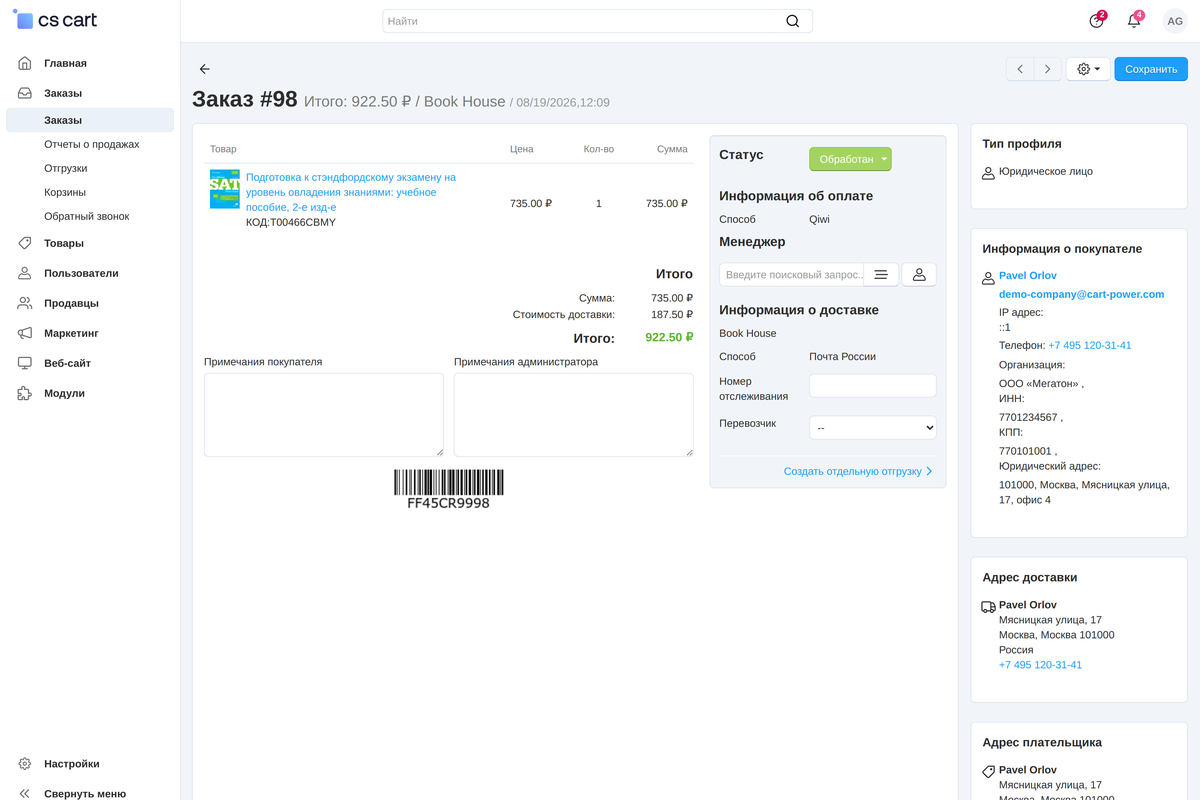Go to previous order with left chevron
Viewport: 1200px width, 800px height.
[x=1020, y=69]
